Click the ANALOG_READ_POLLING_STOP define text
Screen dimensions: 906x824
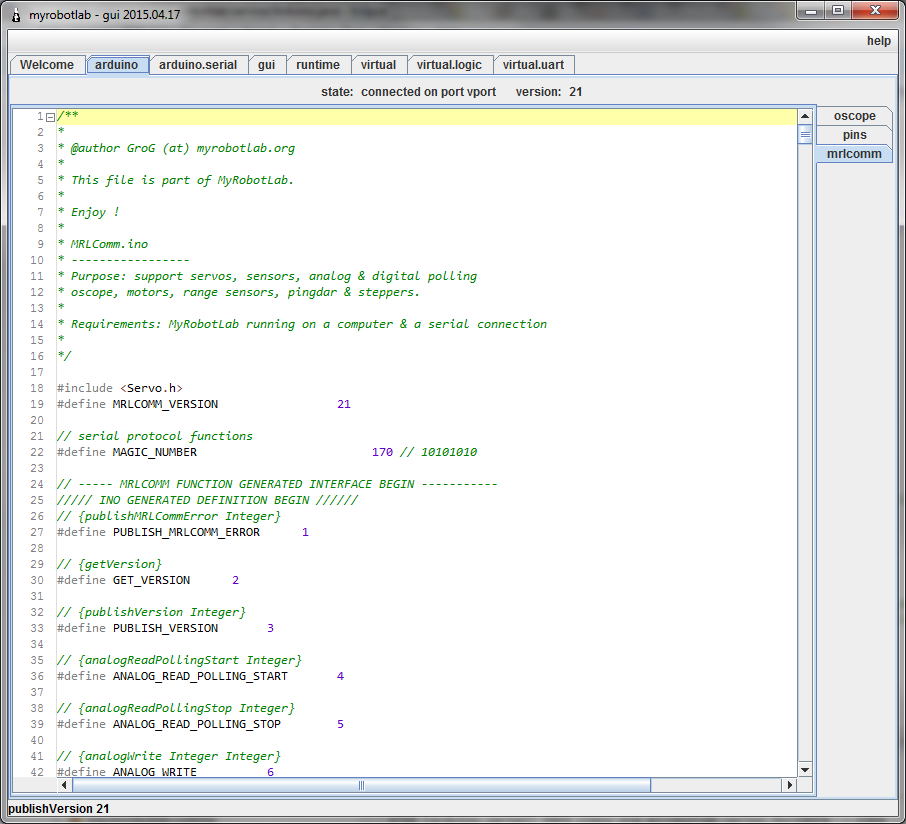[196, 723]
